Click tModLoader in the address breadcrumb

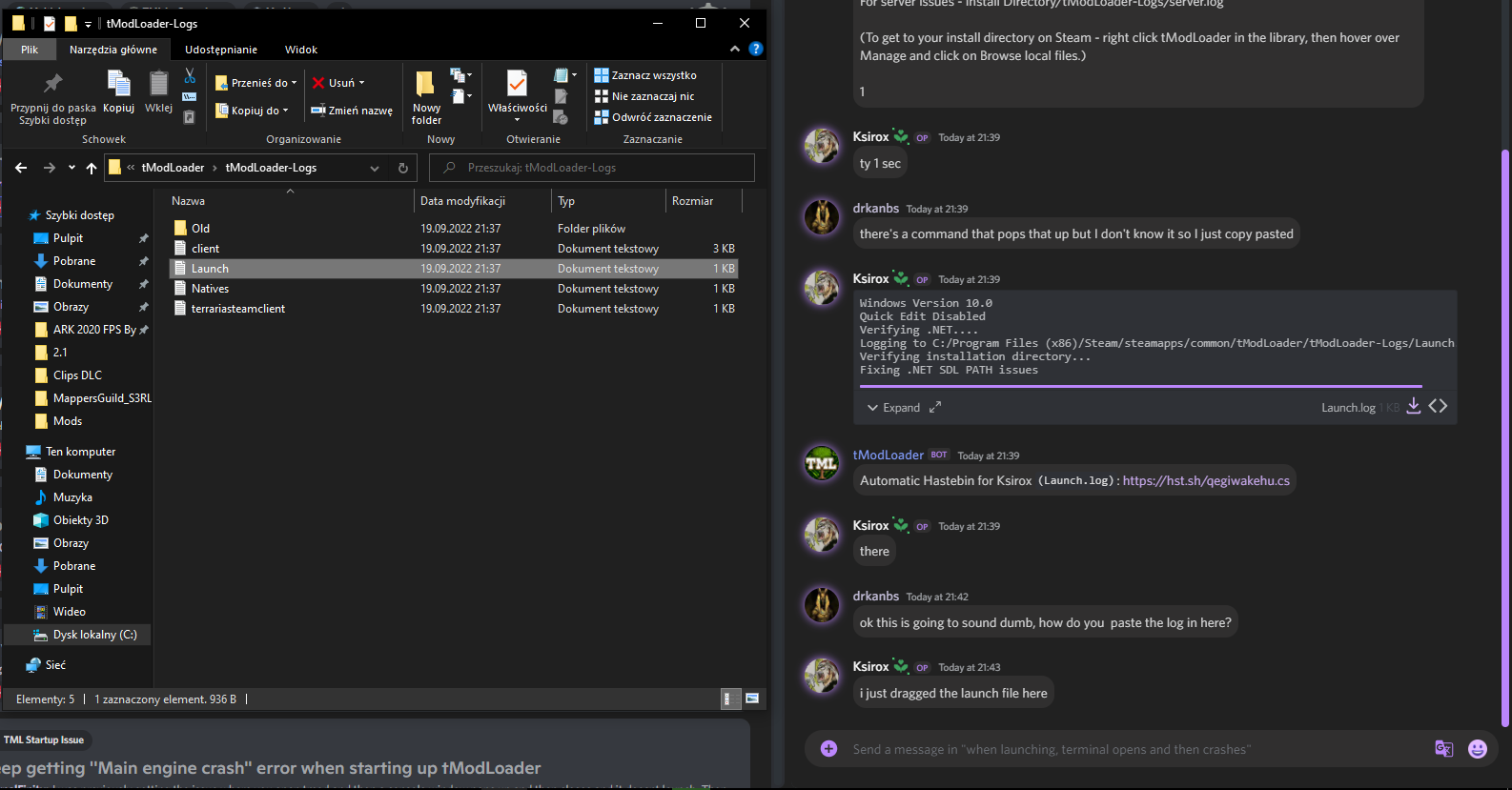173,168
